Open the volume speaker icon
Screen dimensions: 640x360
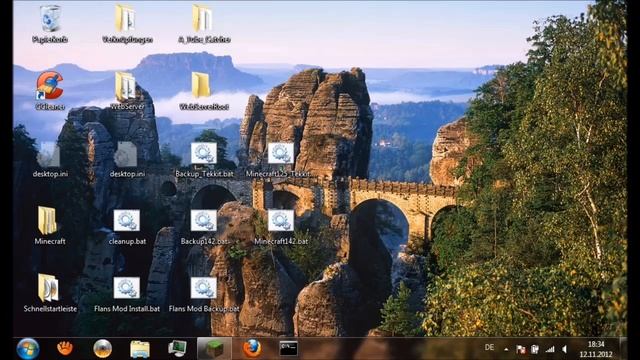(x=565, y=349)
